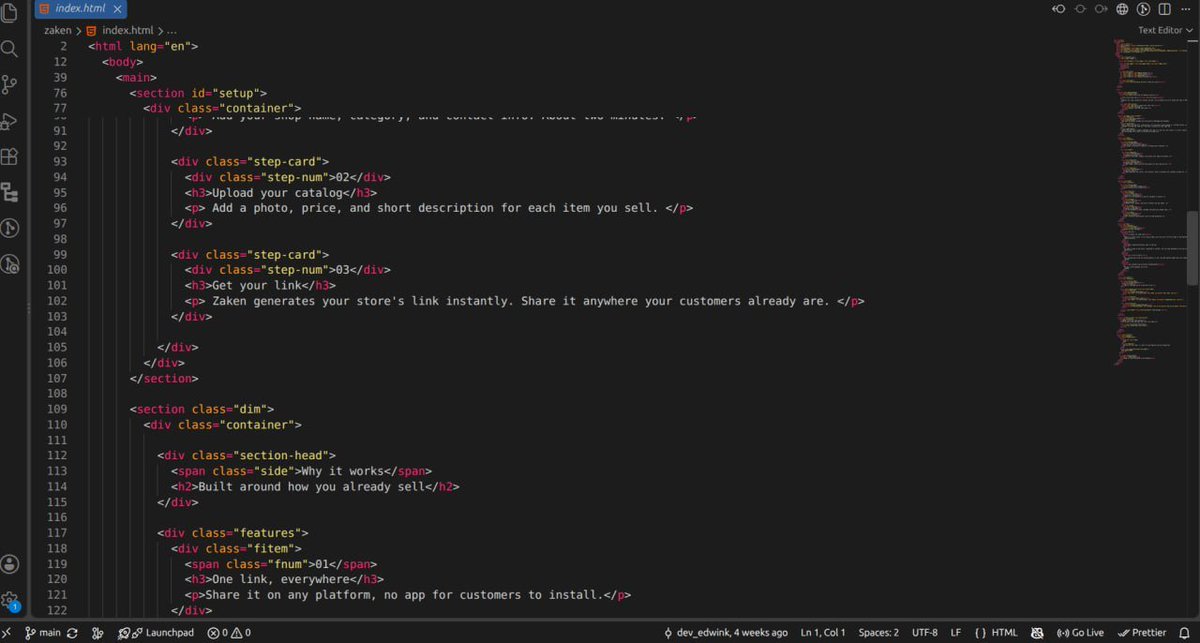Click the main branch indicator
Viewport: 1200px width, 643px height.
pos(43,633)
